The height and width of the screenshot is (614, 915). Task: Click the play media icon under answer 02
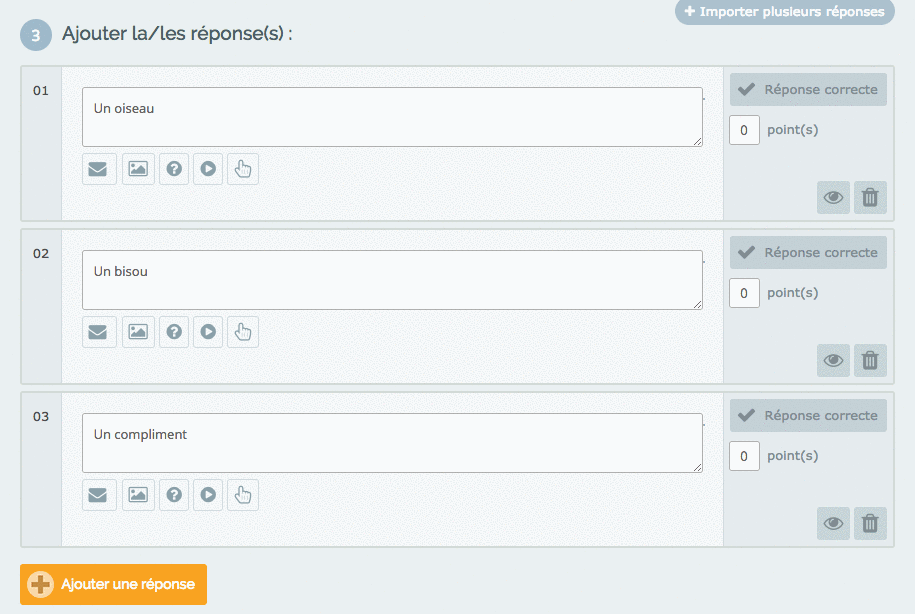[x=208, y=332]
